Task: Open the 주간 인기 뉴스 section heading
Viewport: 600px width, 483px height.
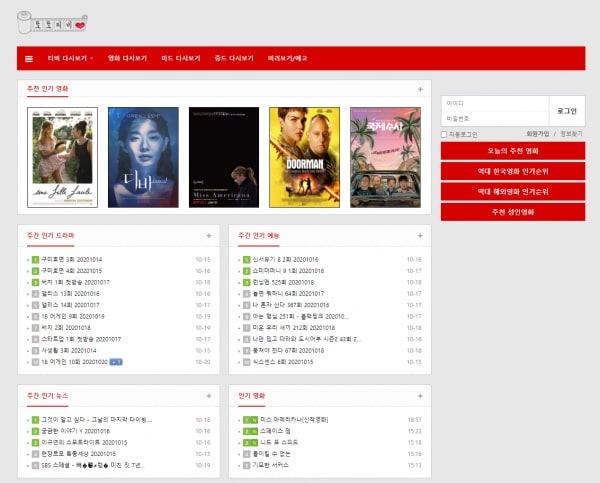Action: [47, 396]
